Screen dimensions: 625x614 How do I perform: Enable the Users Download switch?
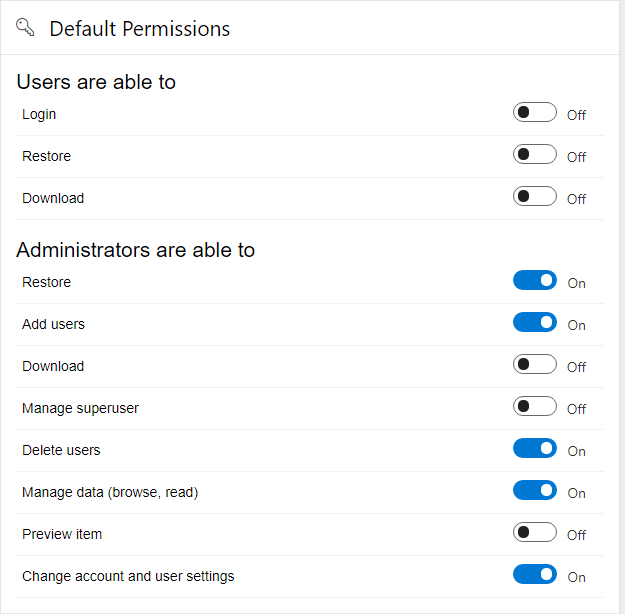535,197
